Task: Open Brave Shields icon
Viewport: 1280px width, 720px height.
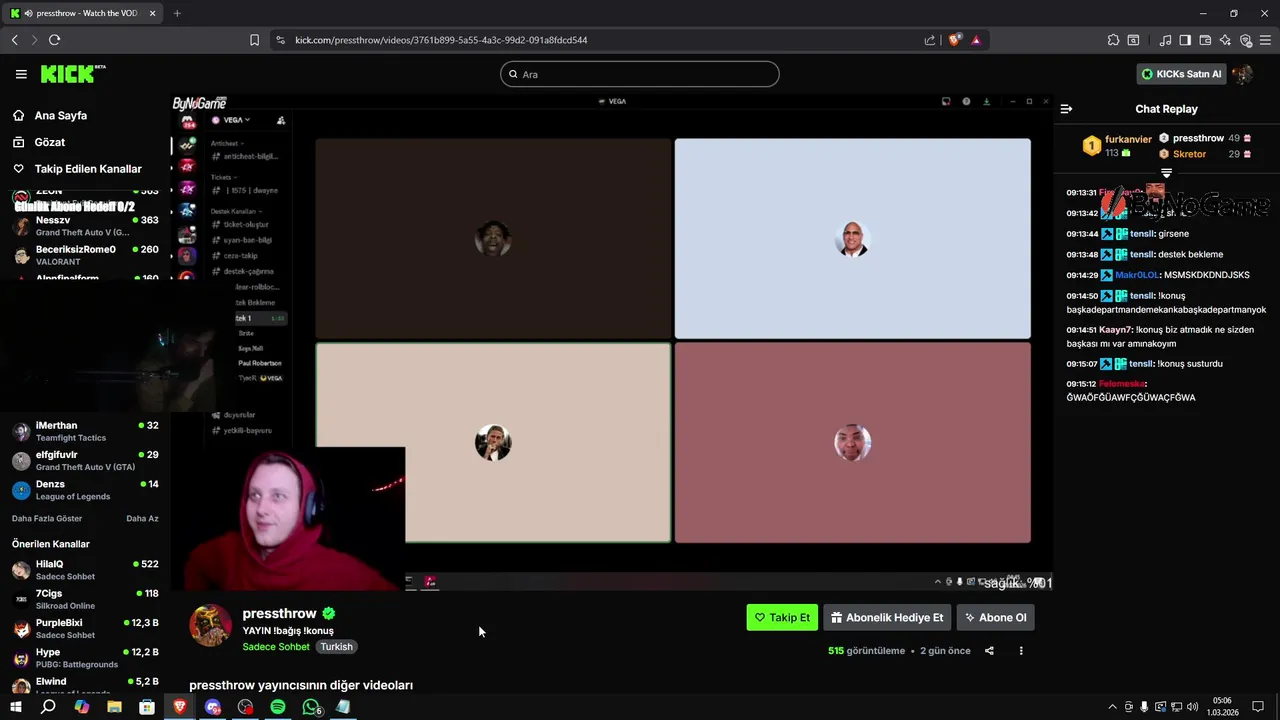Action: 954,40
